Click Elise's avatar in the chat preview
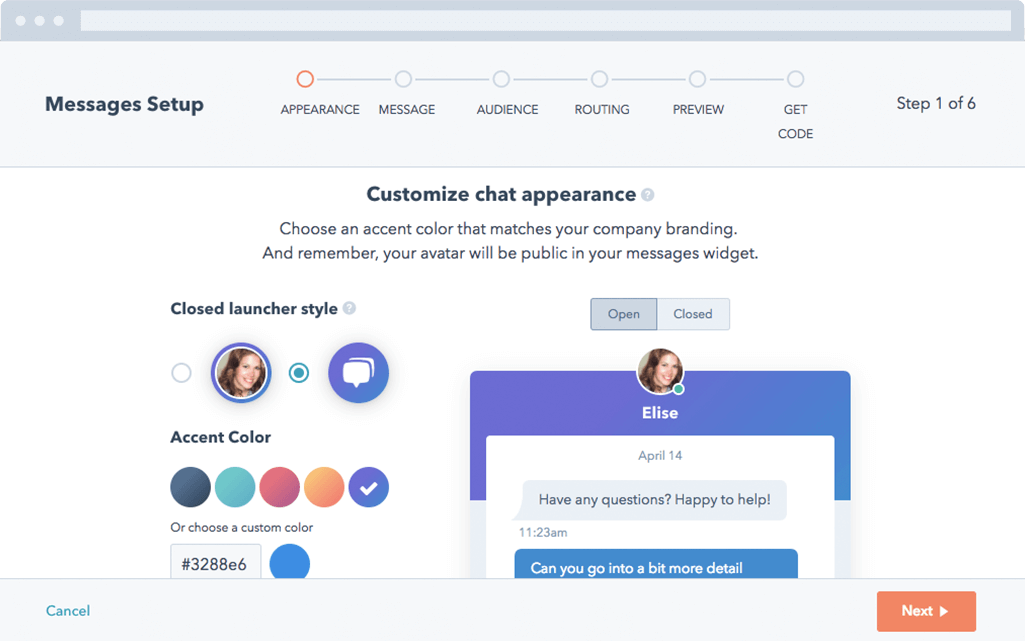This screenshot has width=1025, height=641. (660, 370)
